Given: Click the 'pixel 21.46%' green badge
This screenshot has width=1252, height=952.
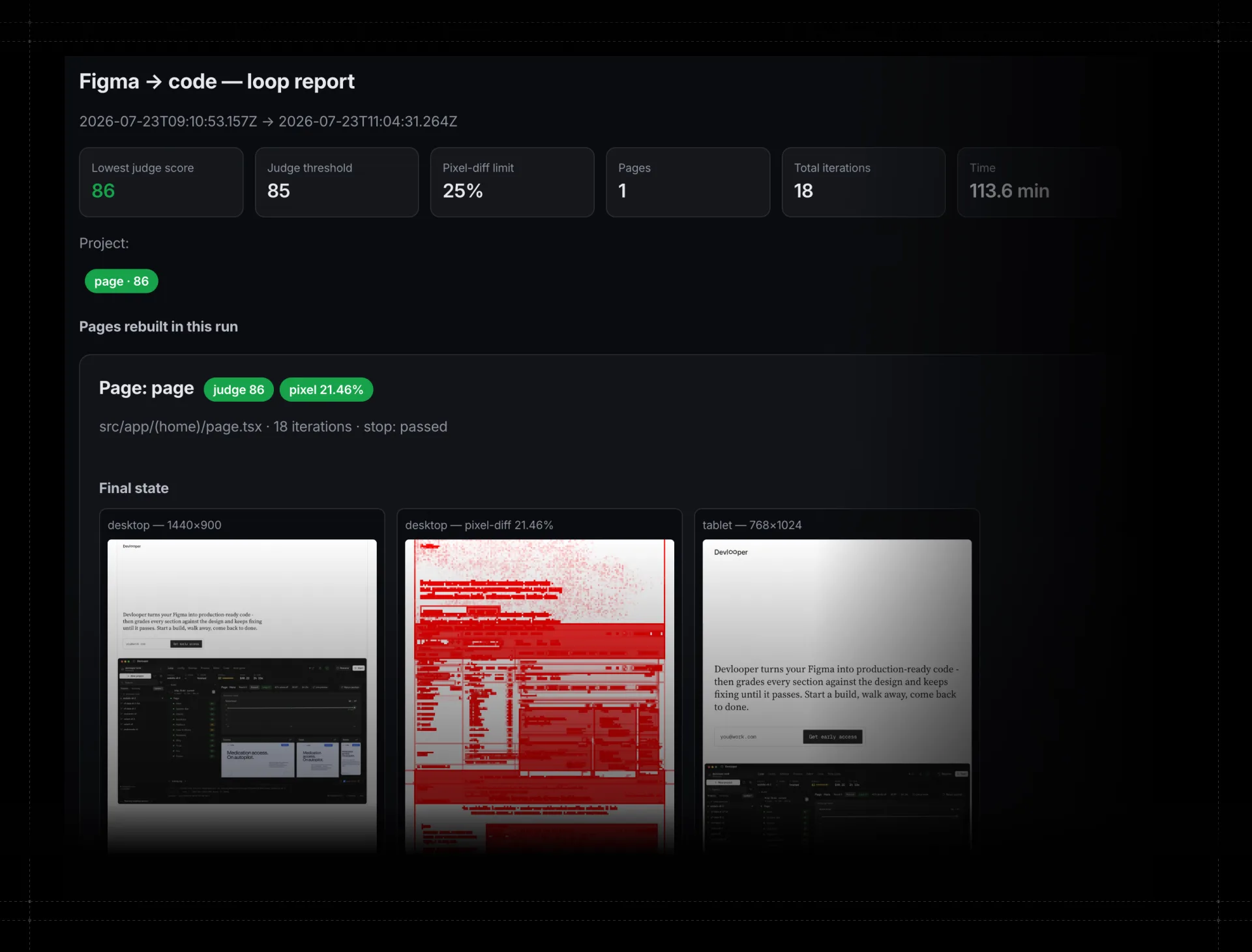Looking at the screenshot, I should point(326,389).
